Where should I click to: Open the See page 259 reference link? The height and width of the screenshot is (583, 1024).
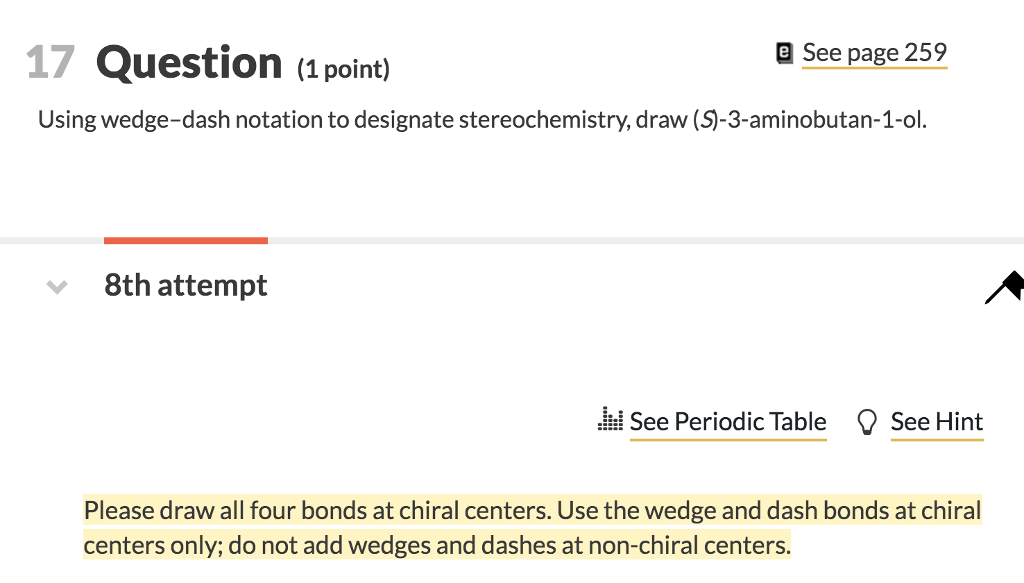coord(875,52)
